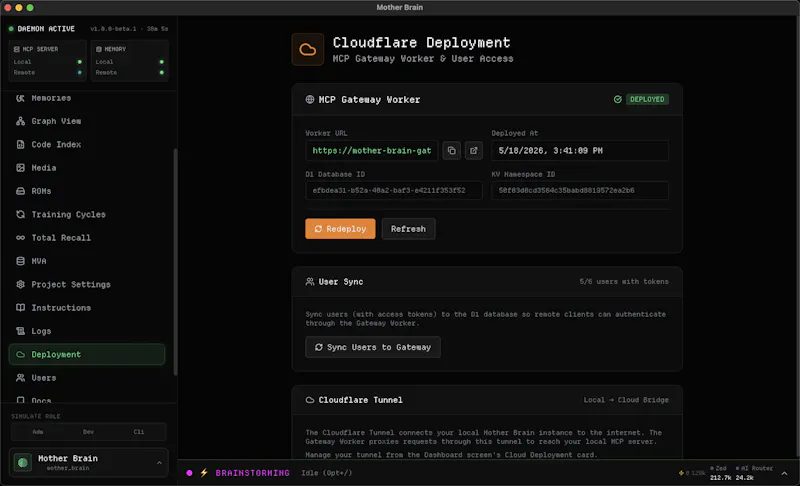Click the Memories sidebar icon
The height and width of the screenshot is (486, 800).
20,98
